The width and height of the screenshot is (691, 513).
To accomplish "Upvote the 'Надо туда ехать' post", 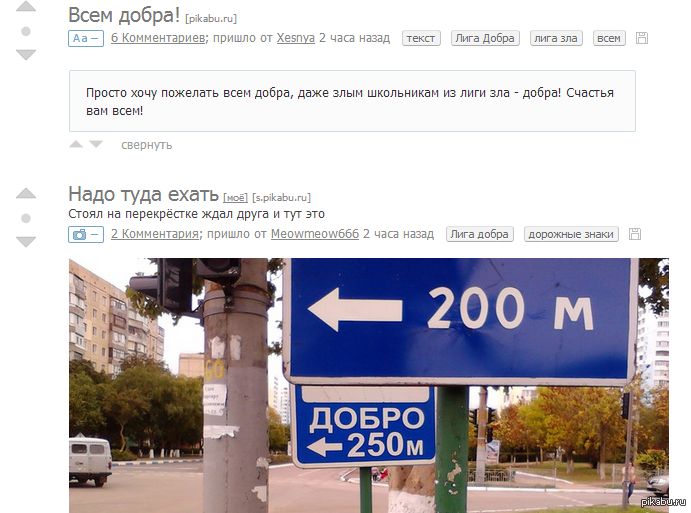I will (x=26, y=193).
